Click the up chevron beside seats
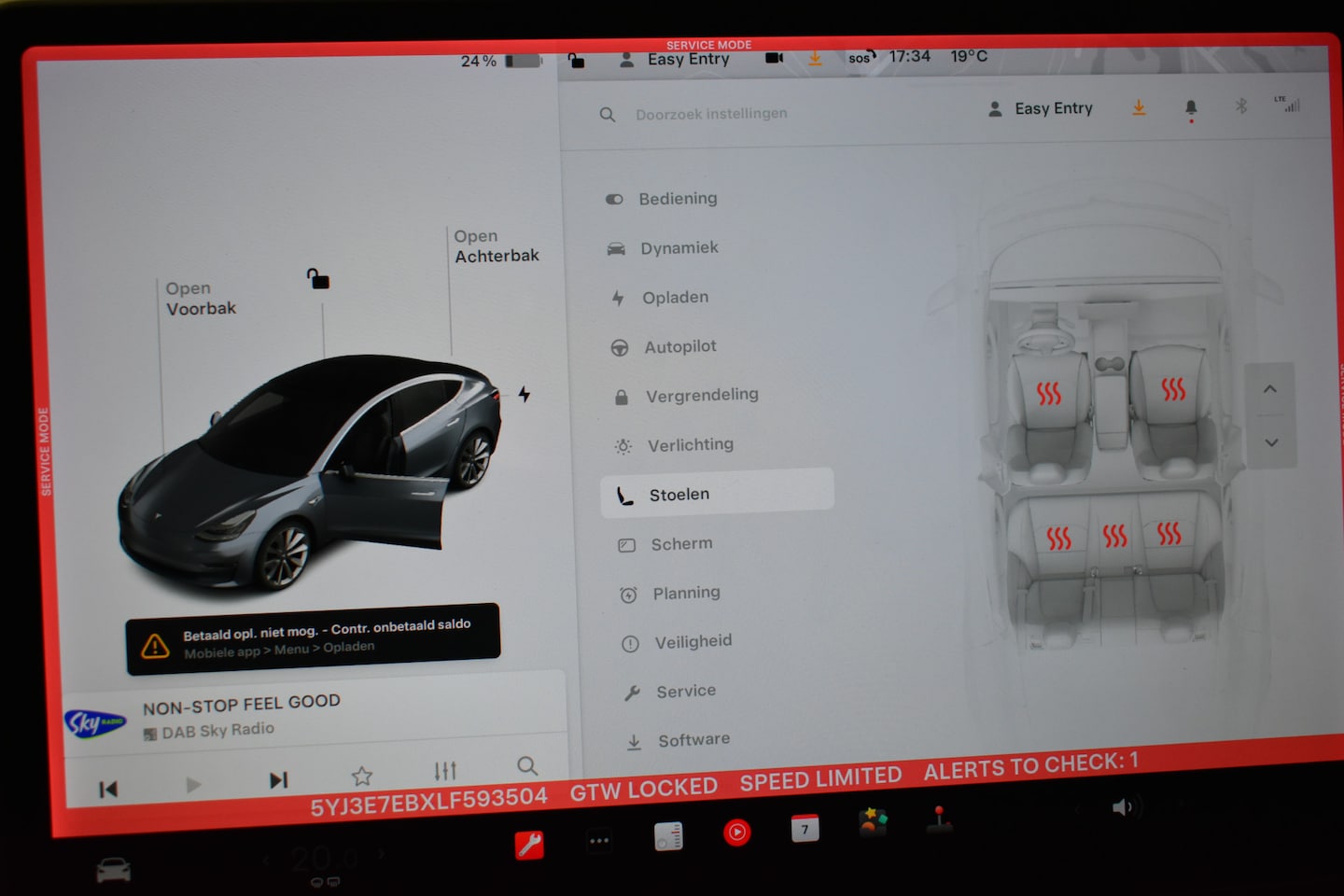 click(x=1270, y=388)
